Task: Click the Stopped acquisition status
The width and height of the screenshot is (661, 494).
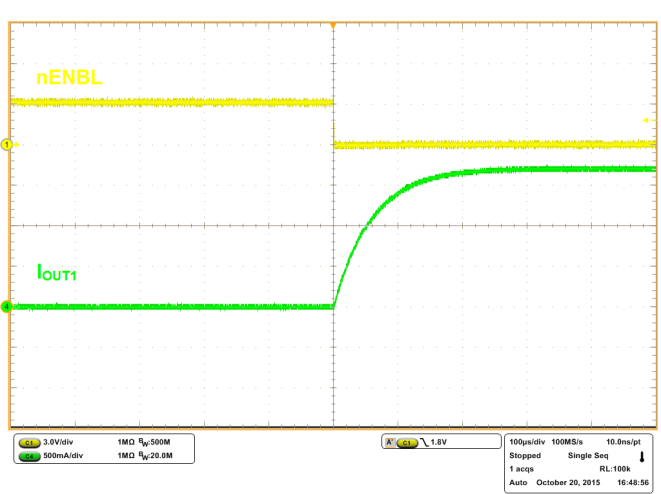Action: point(525,454)
